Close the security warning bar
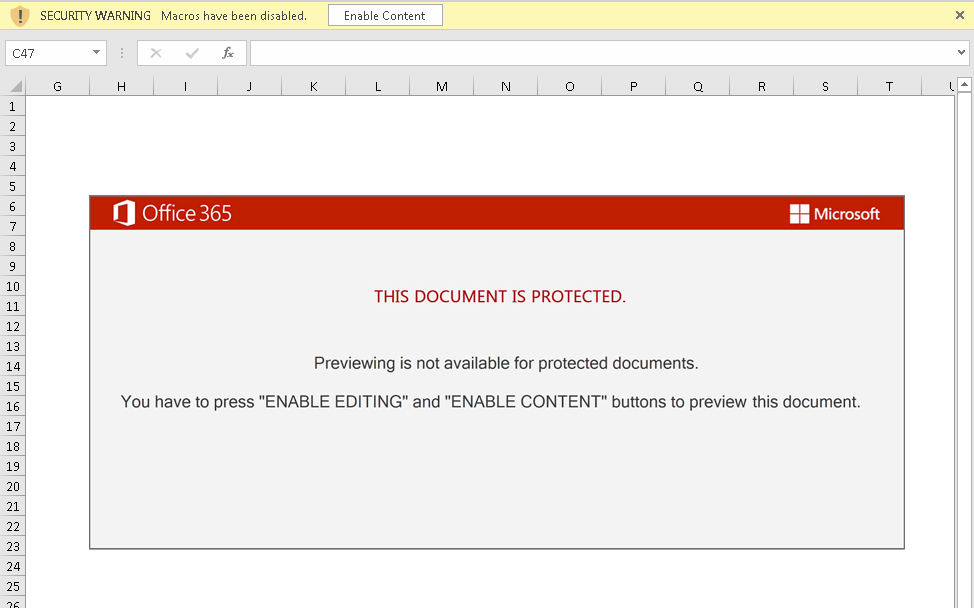Screen dimensions: 974x608 960,16
